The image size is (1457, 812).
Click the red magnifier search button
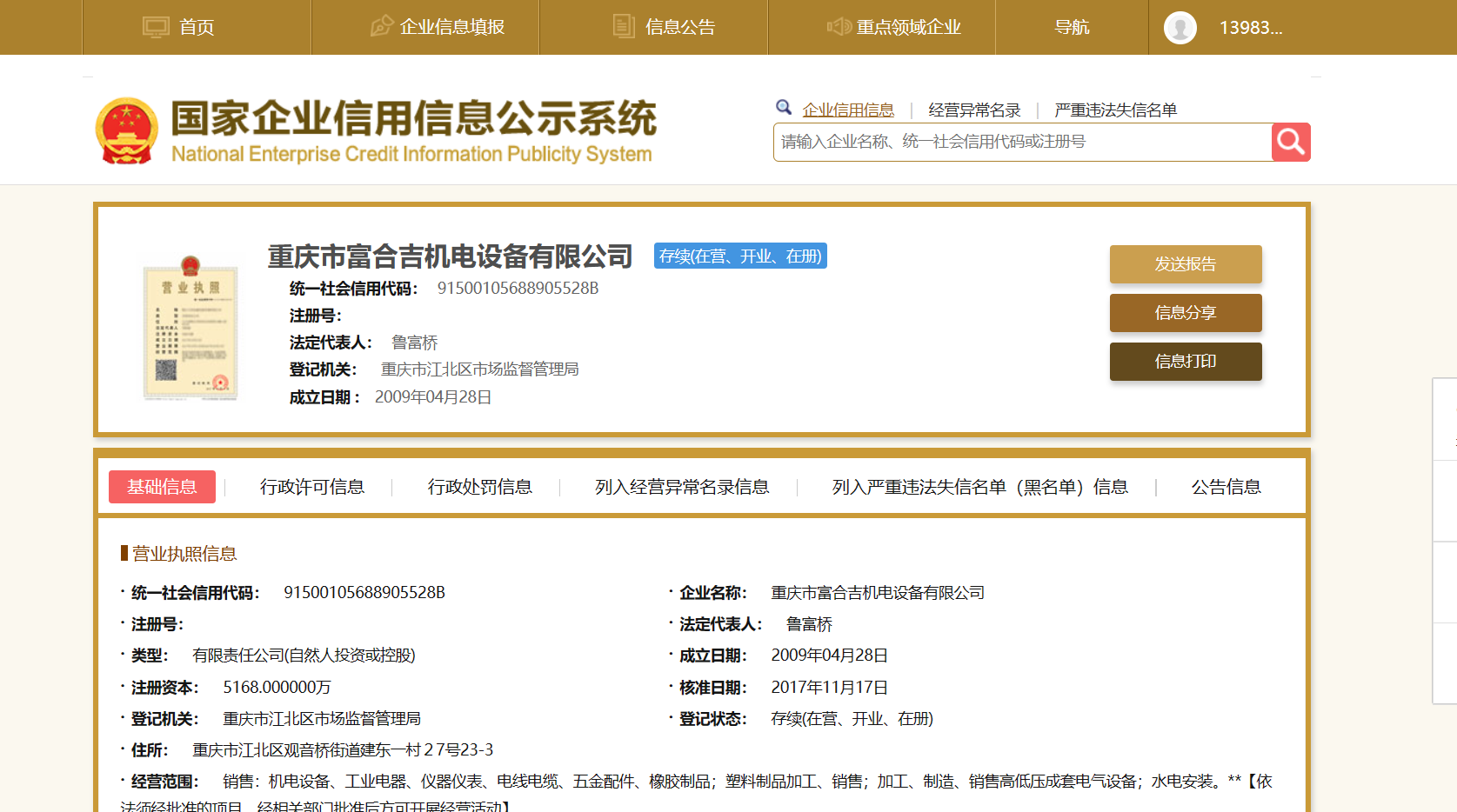[x=1291, y=142]
